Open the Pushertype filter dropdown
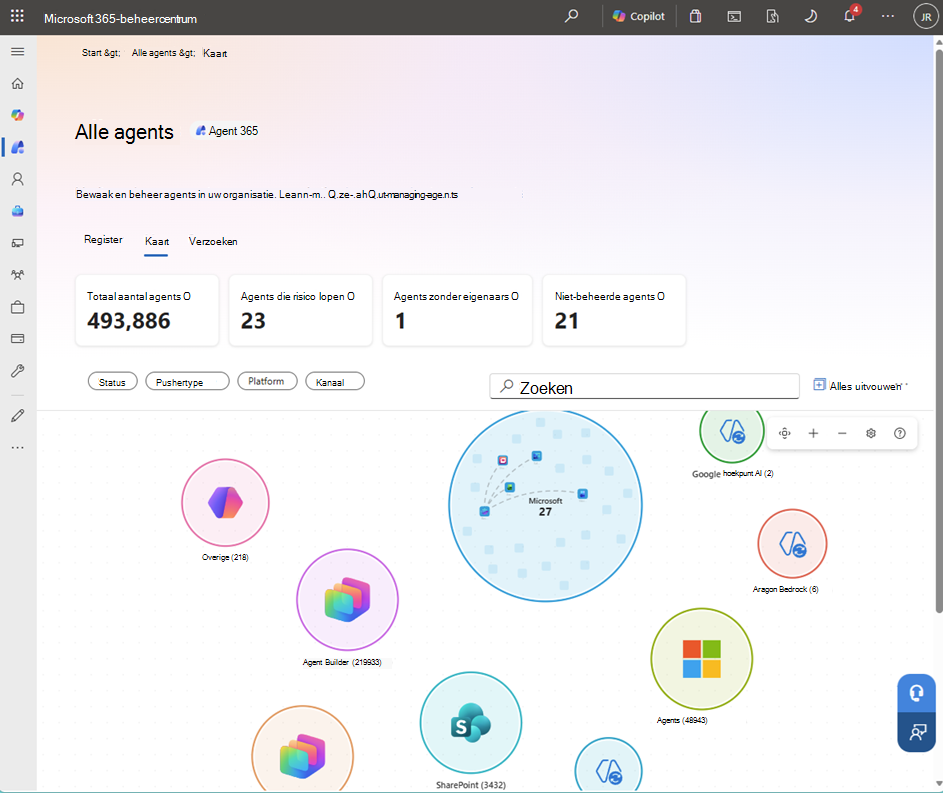 coord(187,382)
